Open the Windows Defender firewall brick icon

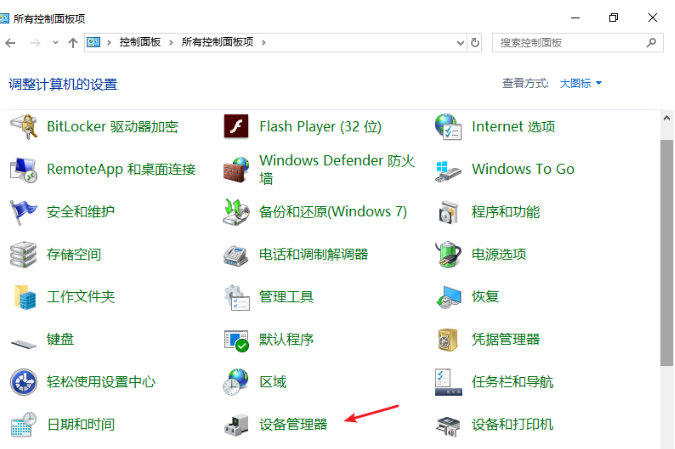(x=236, y=170)
